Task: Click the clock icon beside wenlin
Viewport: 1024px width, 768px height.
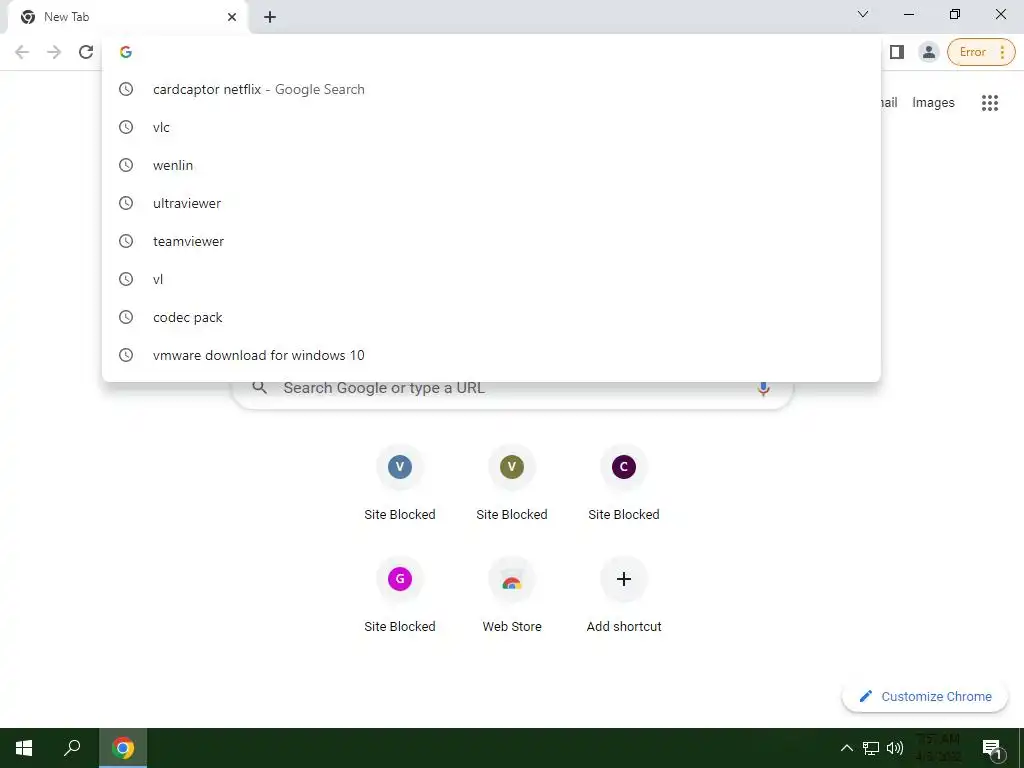Action: pos(126,165)
